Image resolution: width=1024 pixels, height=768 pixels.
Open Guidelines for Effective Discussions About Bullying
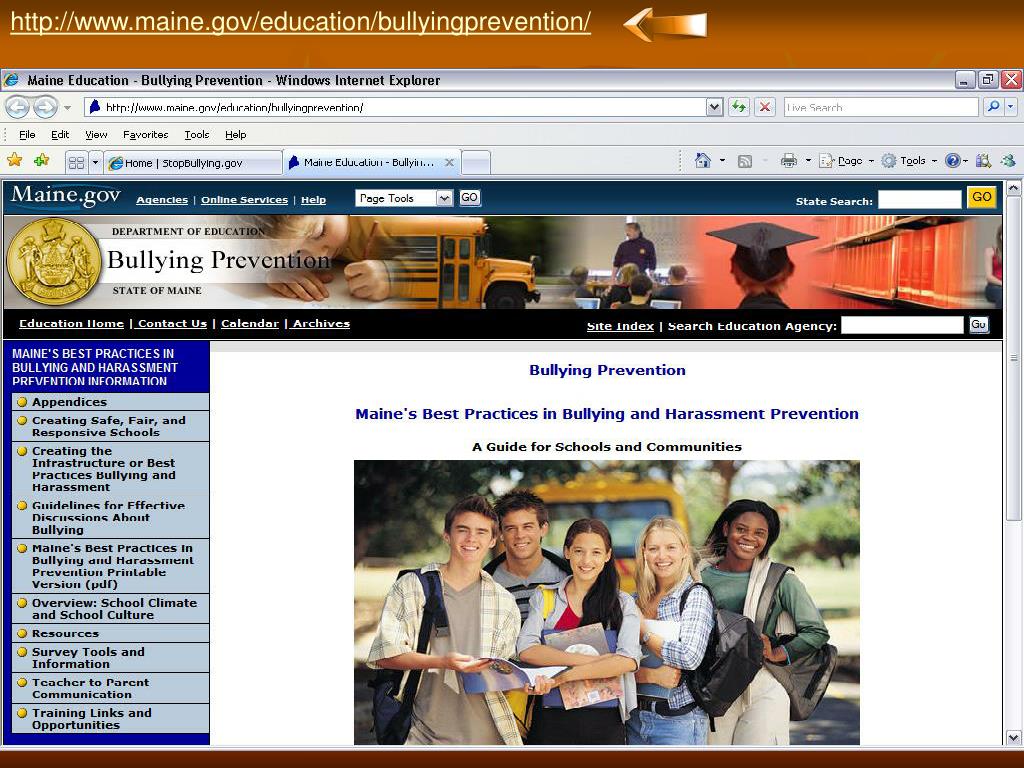111,517
